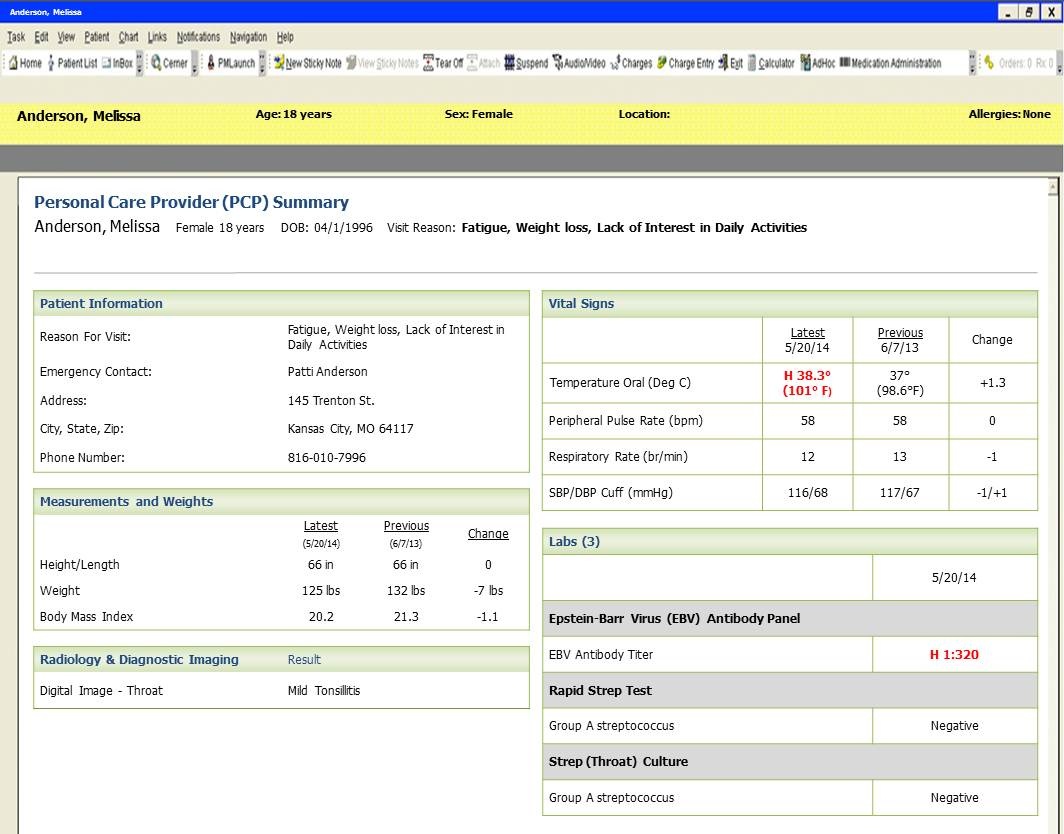
Task: Open the Patient menu
Action: point(96,37)
